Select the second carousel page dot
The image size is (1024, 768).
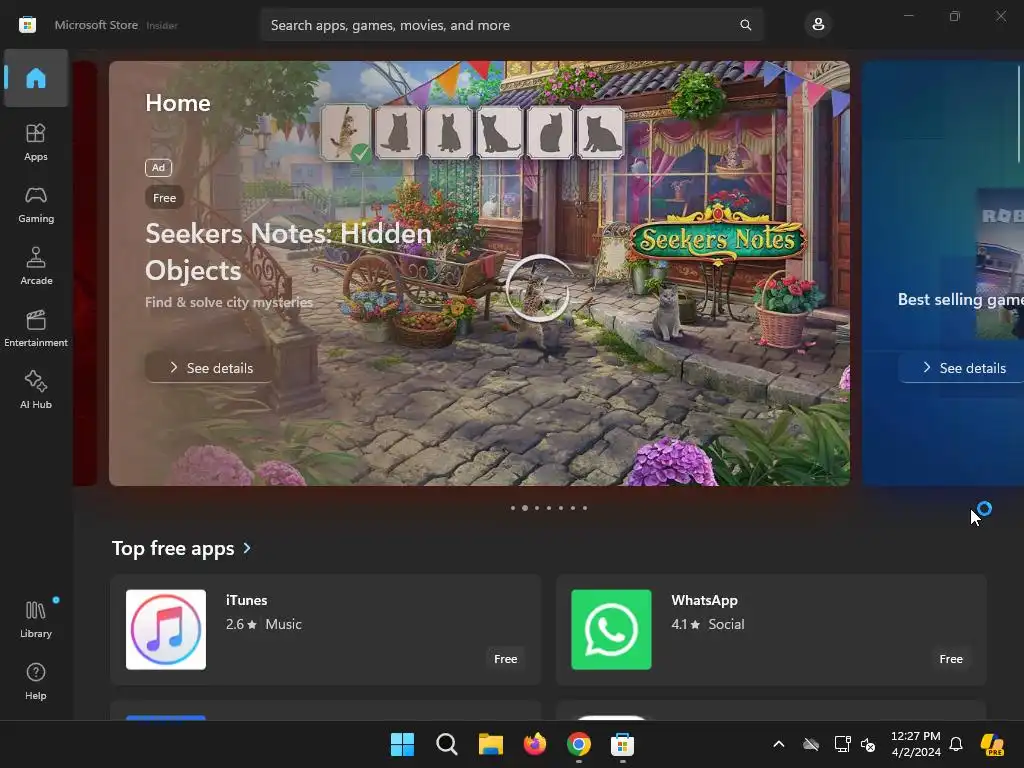point(524,508)
